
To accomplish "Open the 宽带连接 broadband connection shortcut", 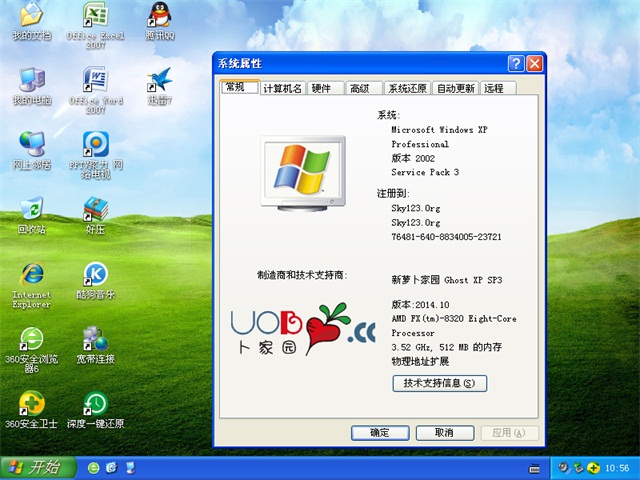I will pos(95,339).
